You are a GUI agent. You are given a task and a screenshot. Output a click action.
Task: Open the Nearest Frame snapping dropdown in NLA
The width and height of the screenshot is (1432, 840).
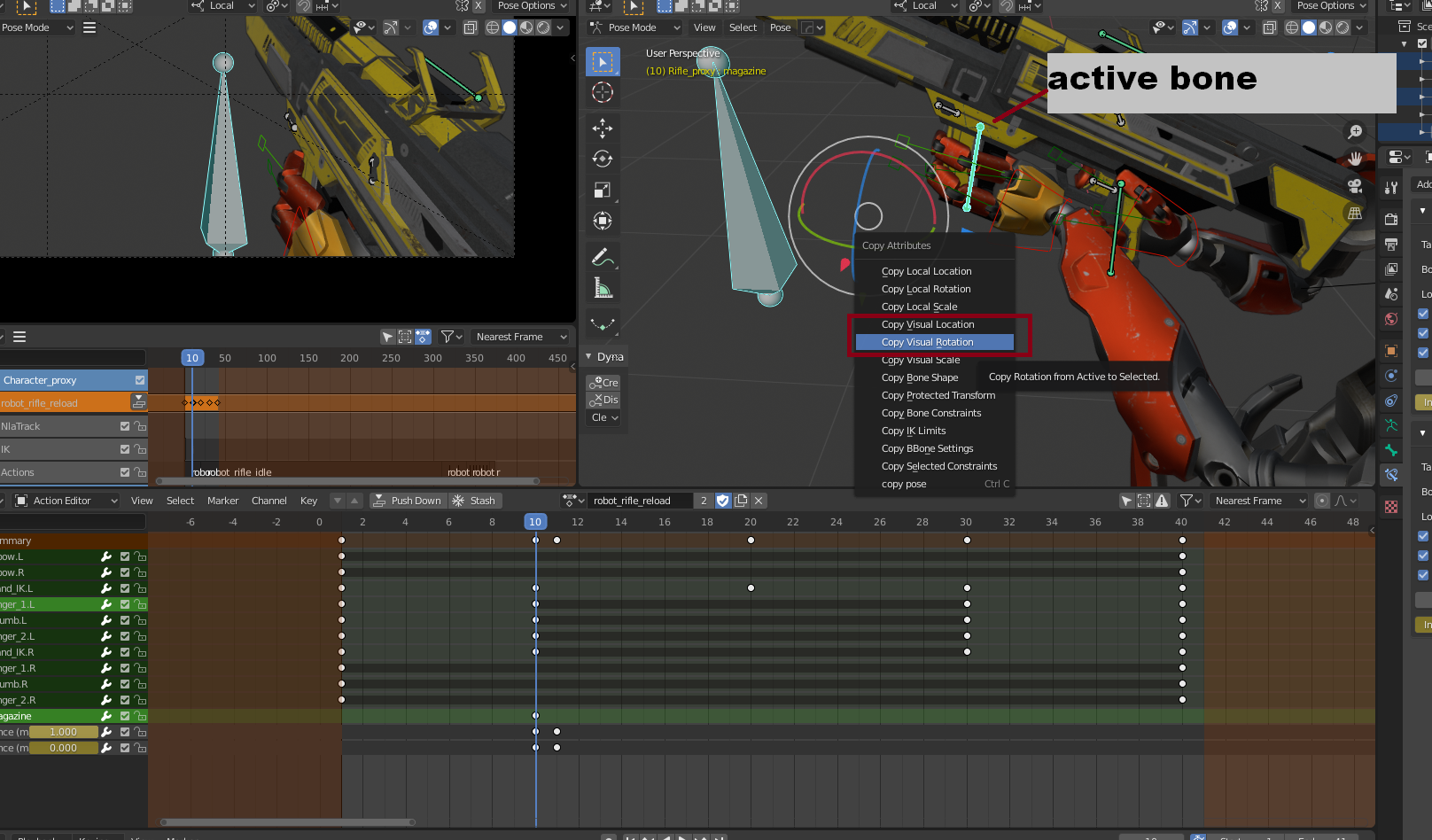click(520, 337)
